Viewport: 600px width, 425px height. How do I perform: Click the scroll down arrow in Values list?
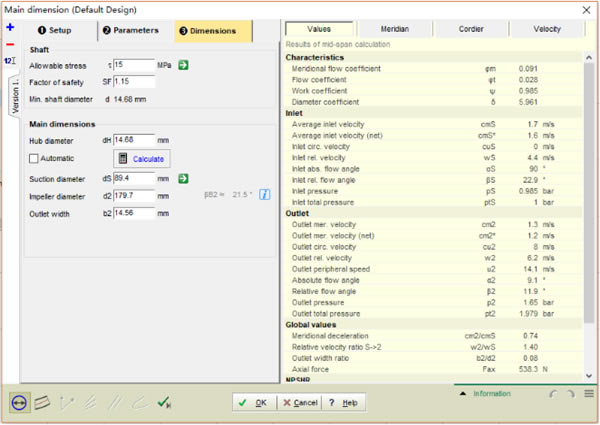click(589, 376)
